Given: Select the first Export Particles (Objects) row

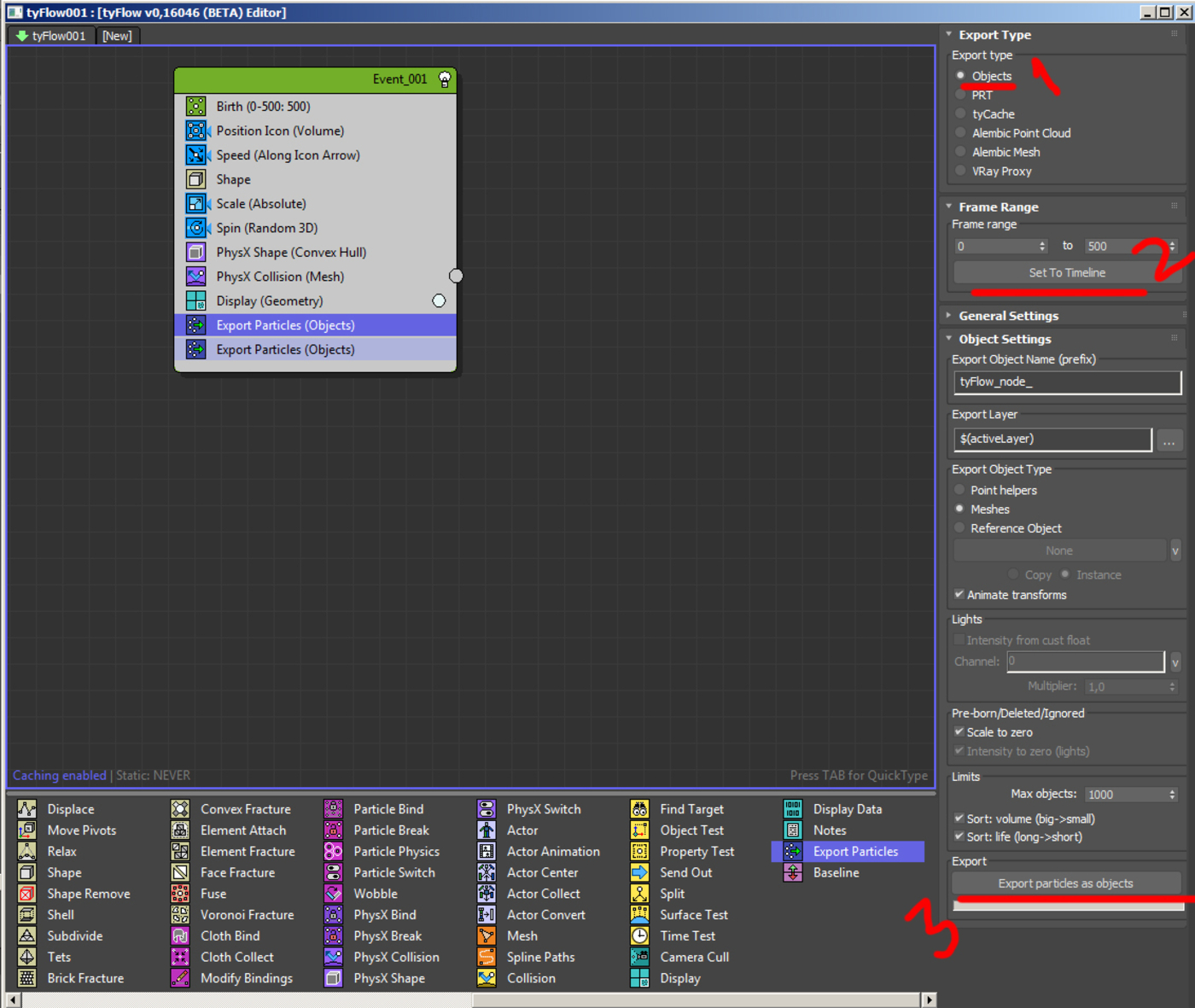Looking at the screenshot, I should (316, 325).
